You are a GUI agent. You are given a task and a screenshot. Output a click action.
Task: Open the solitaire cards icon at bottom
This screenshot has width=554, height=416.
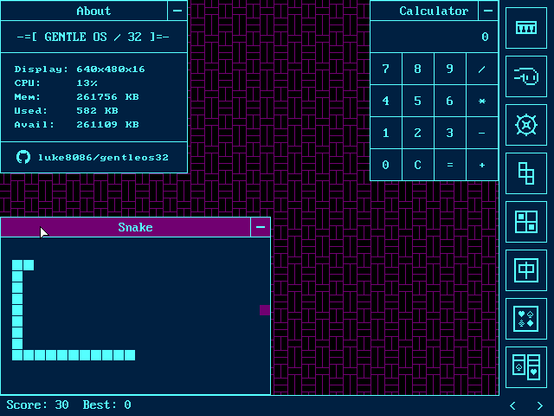tap(526, 367)
